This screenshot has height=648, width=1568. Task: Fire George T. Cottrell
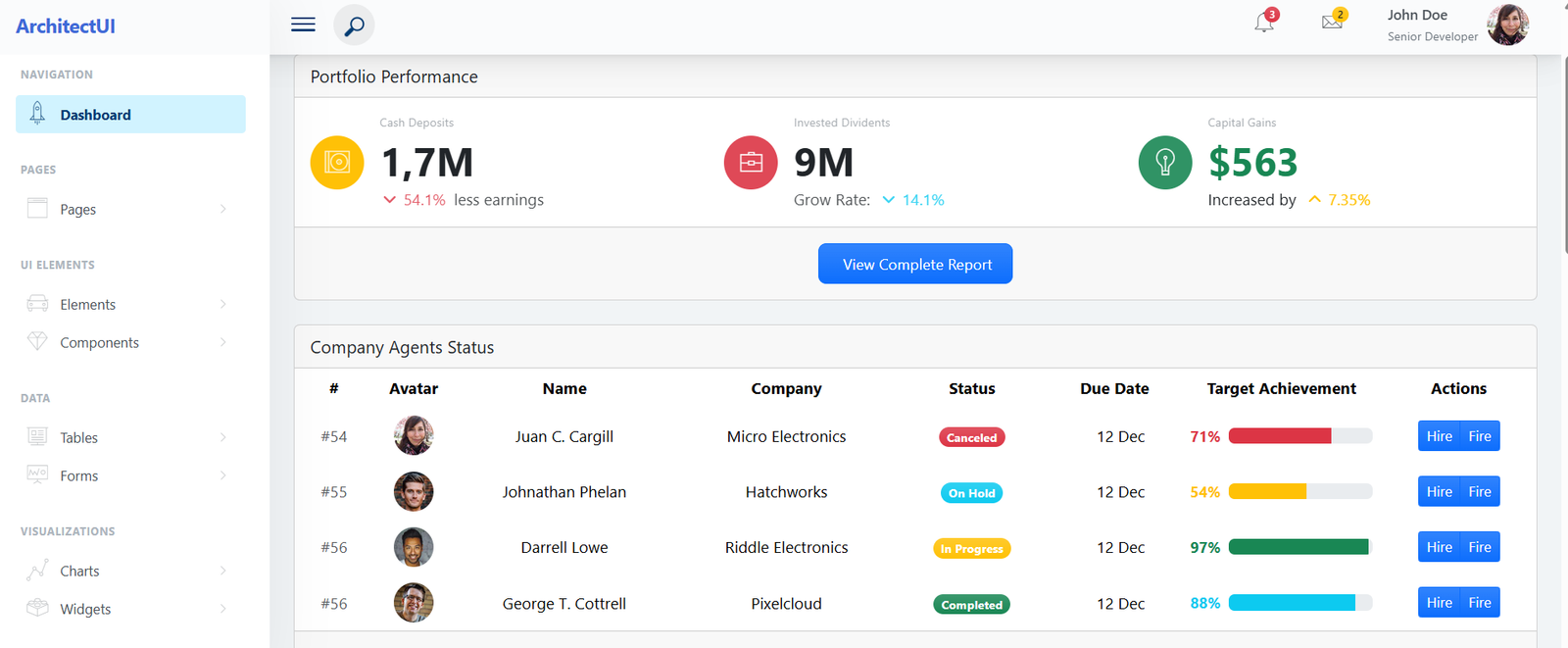coord(1480,602)
